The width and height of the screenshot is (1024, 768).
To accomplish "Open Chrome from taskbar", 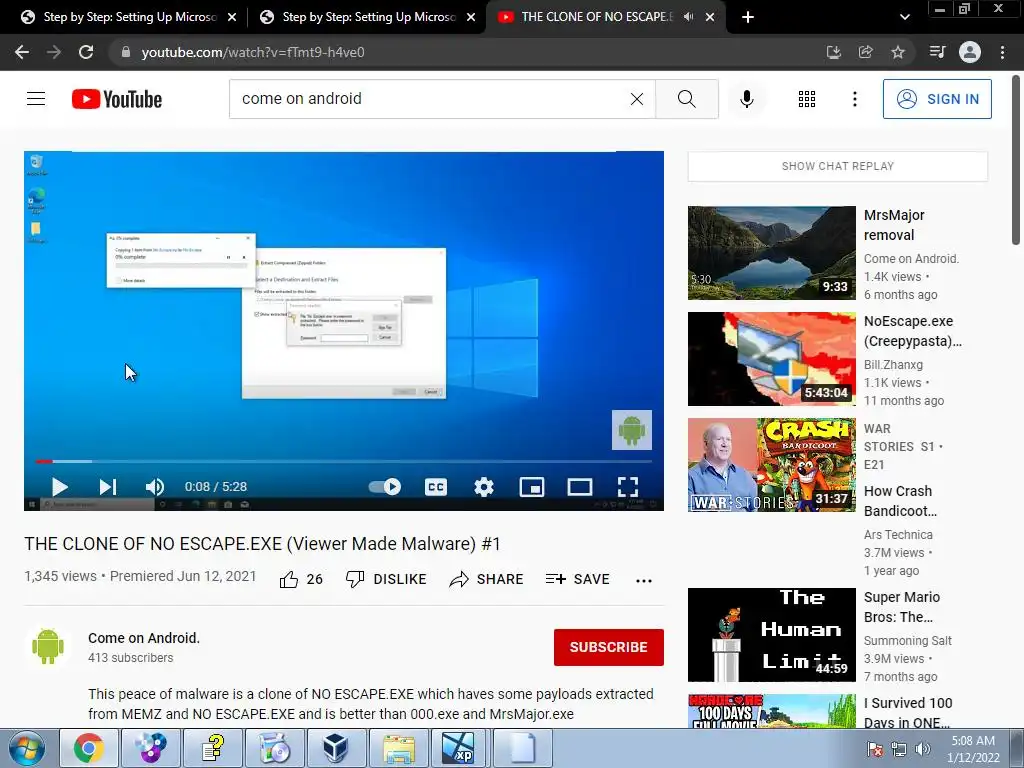I will pos(89,748).
